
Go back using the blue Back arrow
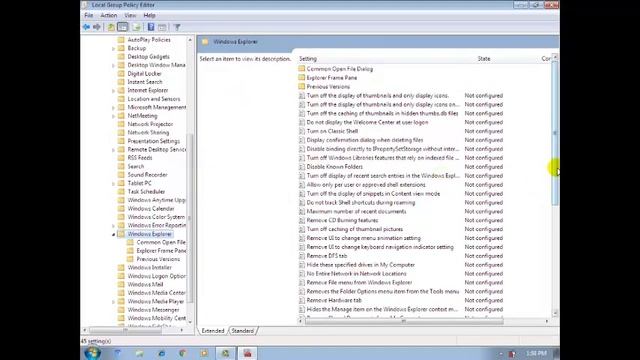[x=86, y=27]
